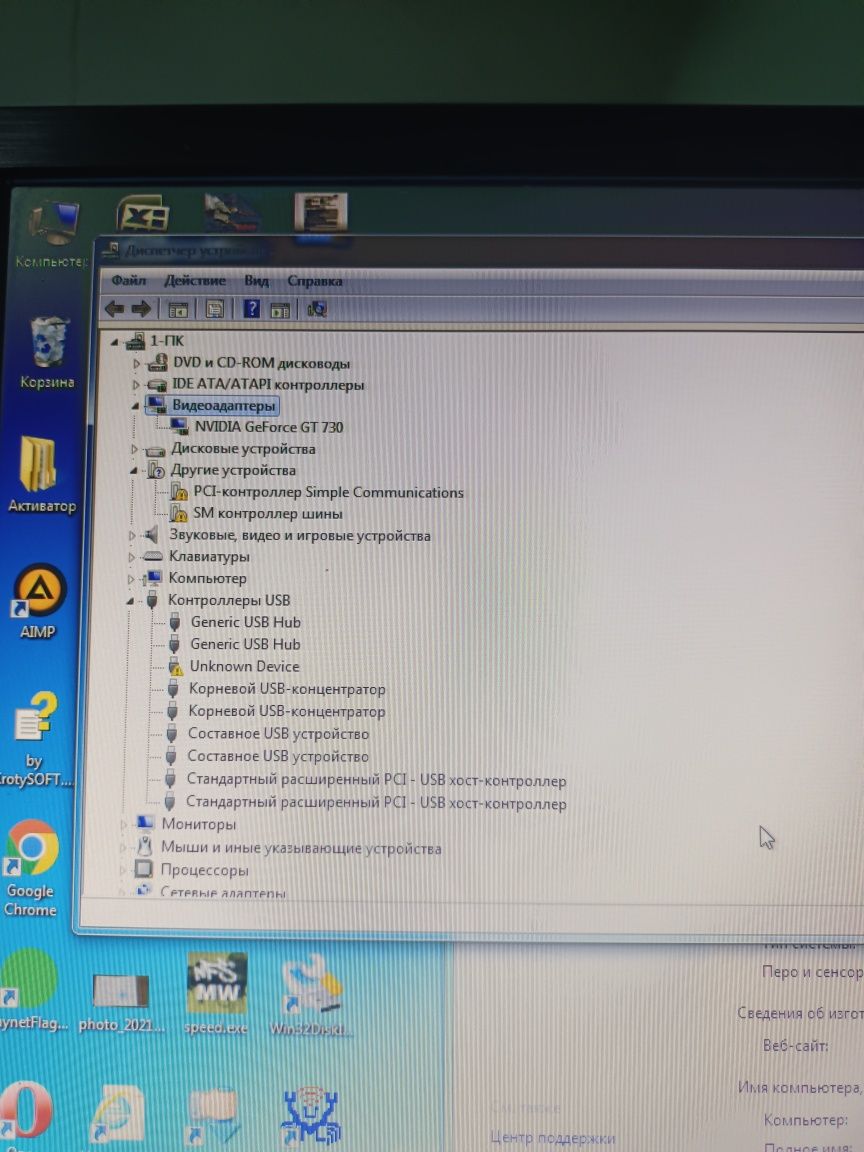Select NVIDIA GeForce GT 730 device
864x1152 pixels.
[x=268, y=427]
